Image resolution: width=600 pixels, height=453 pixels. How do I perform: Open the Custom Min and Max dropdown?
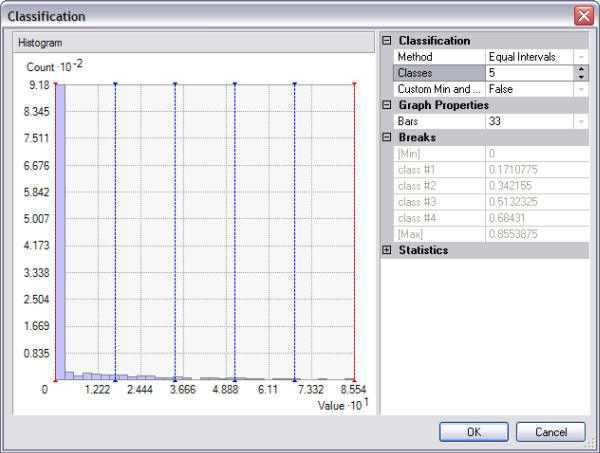click(580, 89)
